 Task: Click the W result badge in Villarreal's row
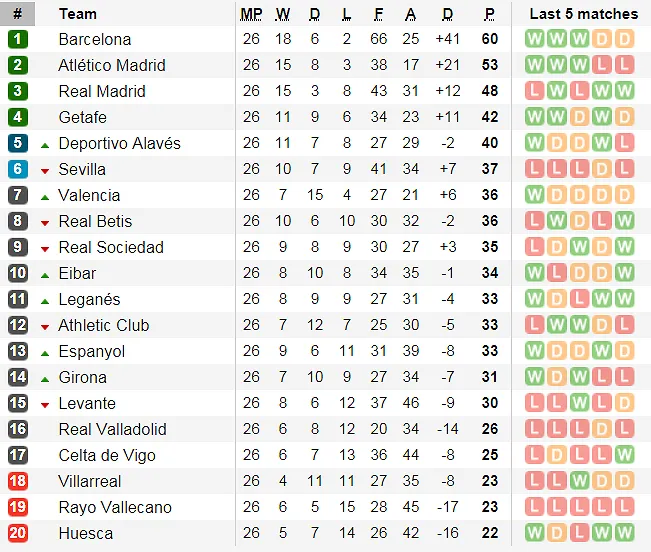coord(579,481)
